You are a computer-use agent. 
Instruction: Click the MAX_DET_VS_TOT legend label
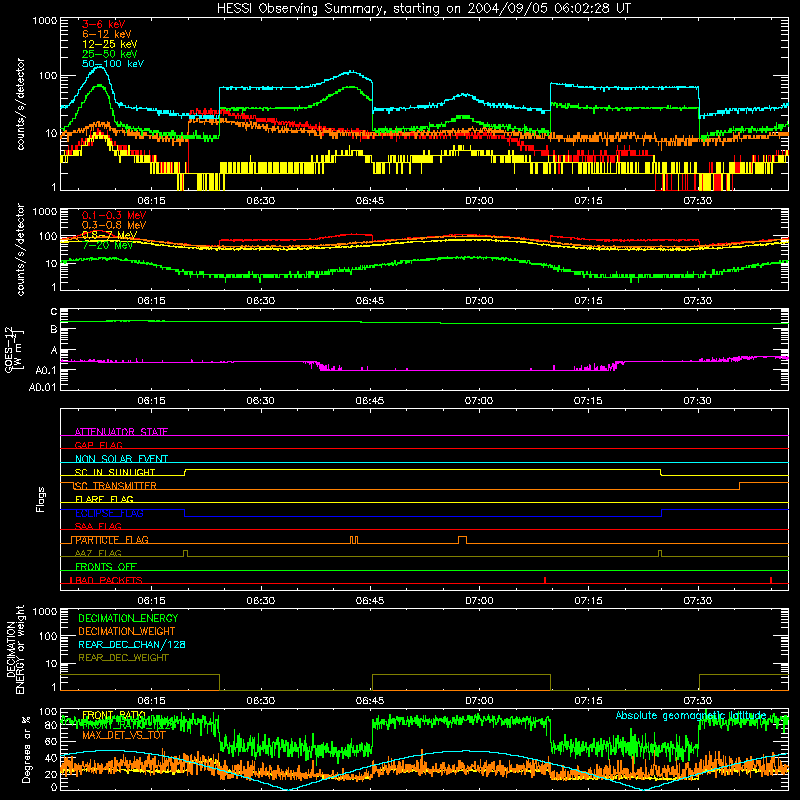point(124,735)
